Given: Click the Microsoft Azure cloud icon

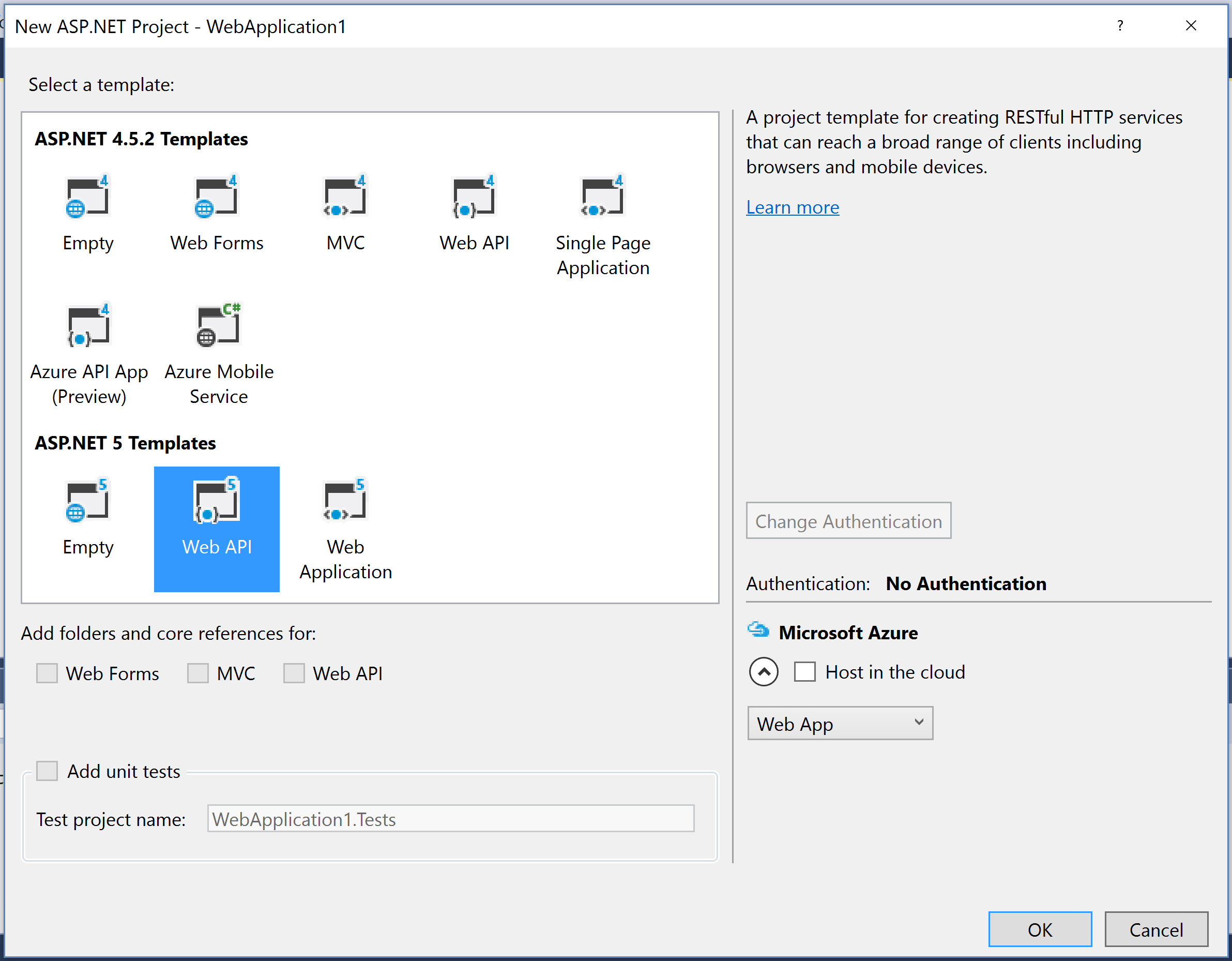Looking at the screenshot, I should point(758,630).
